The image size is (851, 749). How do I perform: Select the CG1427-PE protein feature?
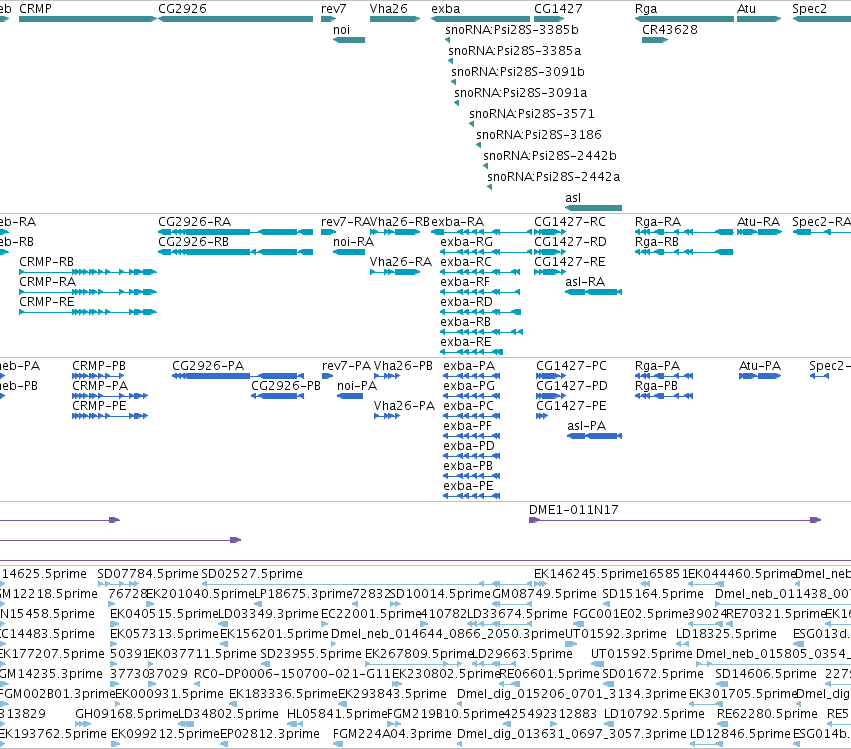(x=542, y=416)
